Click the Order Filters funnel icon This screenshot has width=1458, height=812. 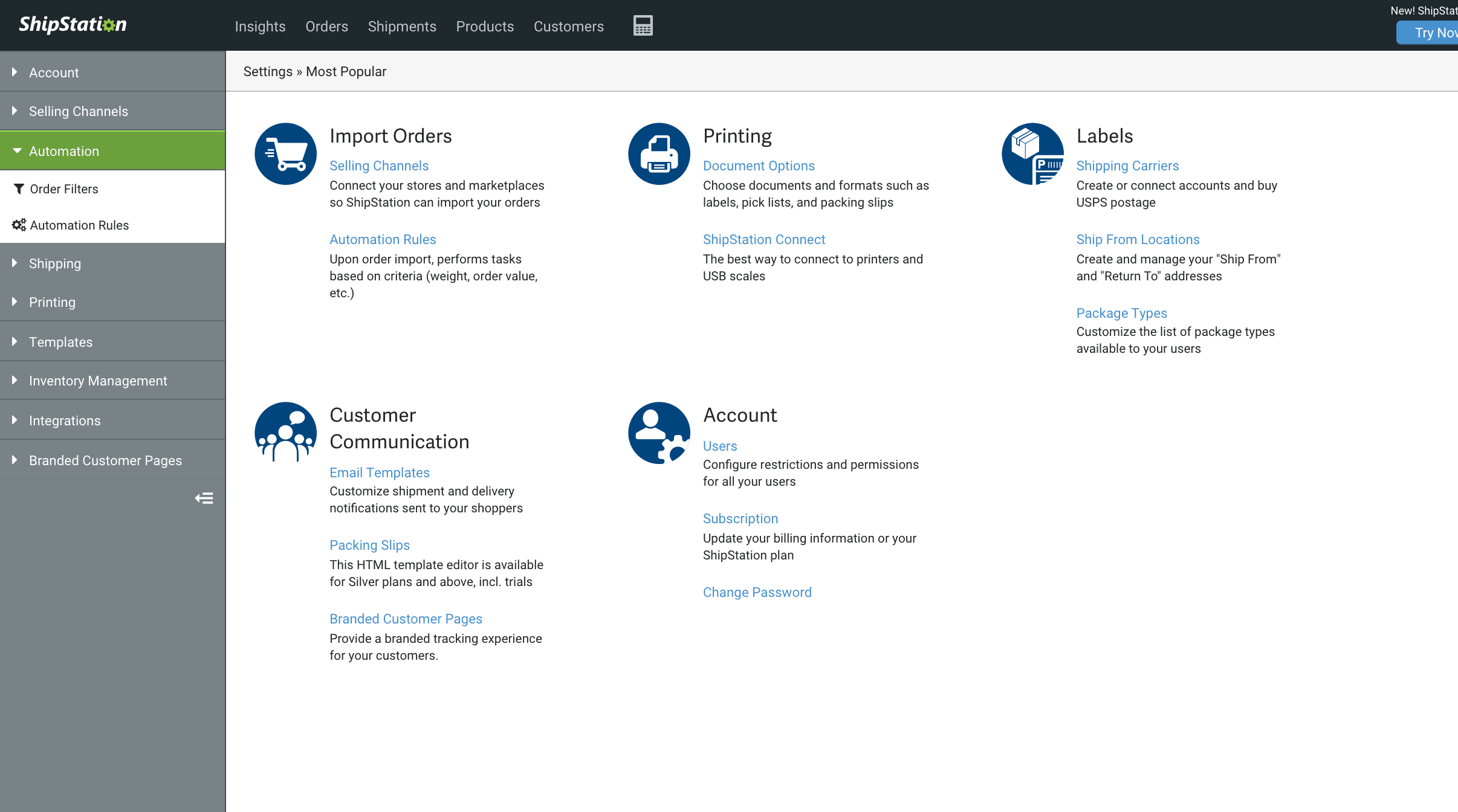(x=19, y=189)
